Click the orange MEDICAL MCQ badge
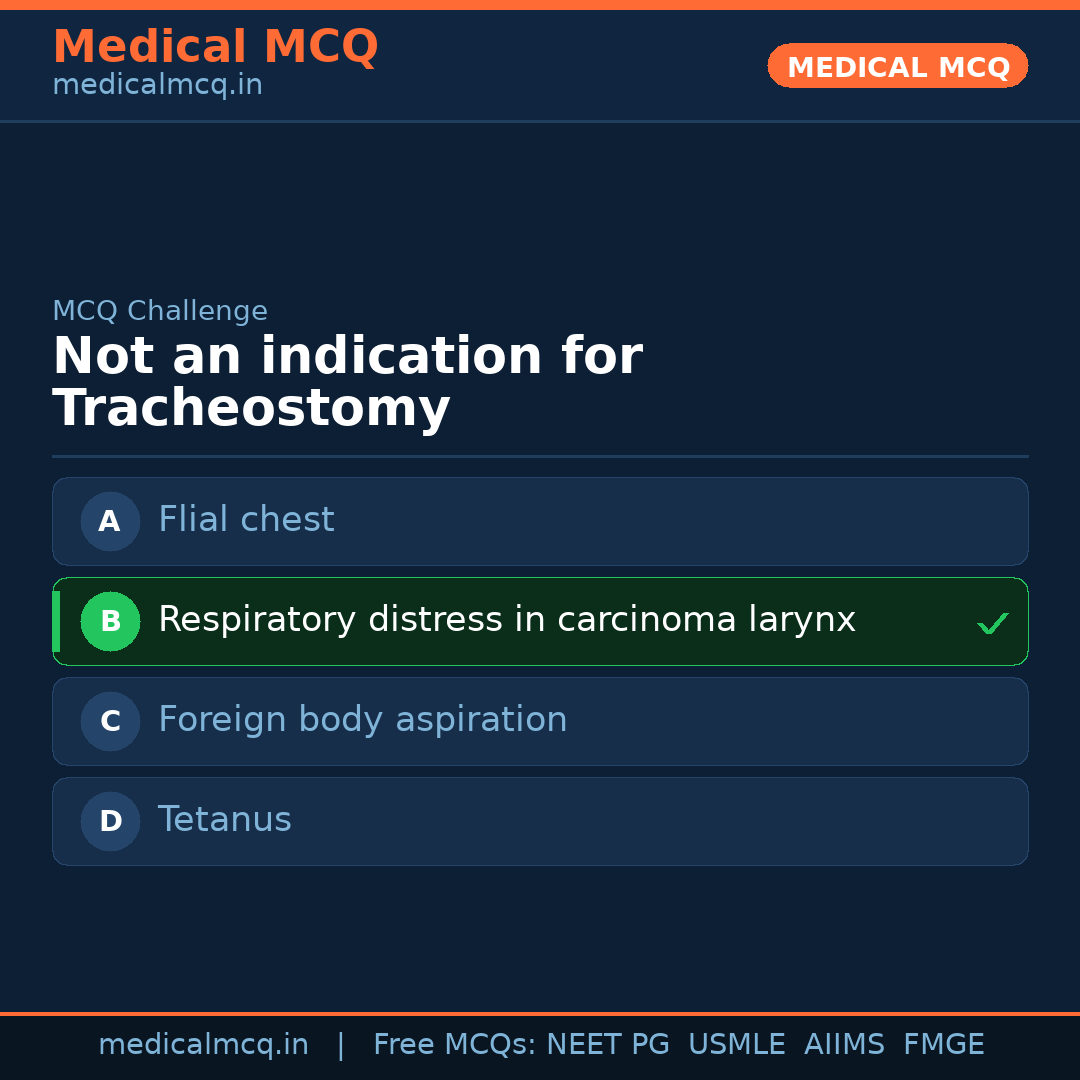Viewport: 1080px width, 1080px height. (x=897, y=67)
